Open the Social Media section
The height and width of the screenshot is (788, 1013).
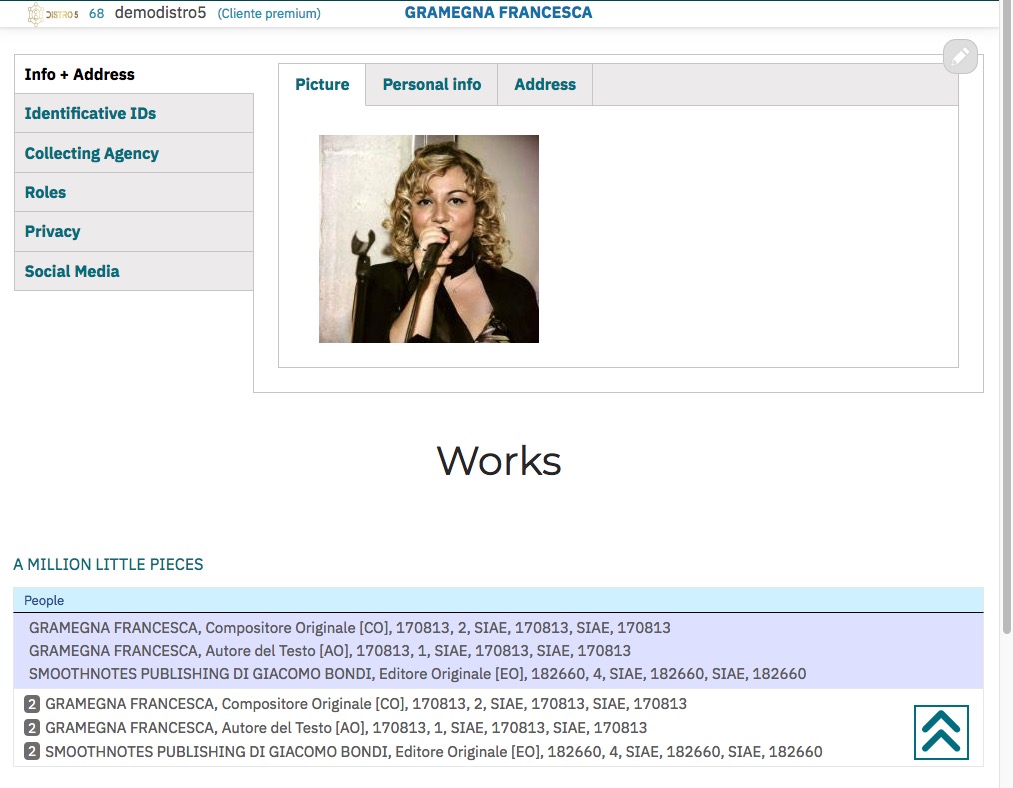[x=134, y=271]
